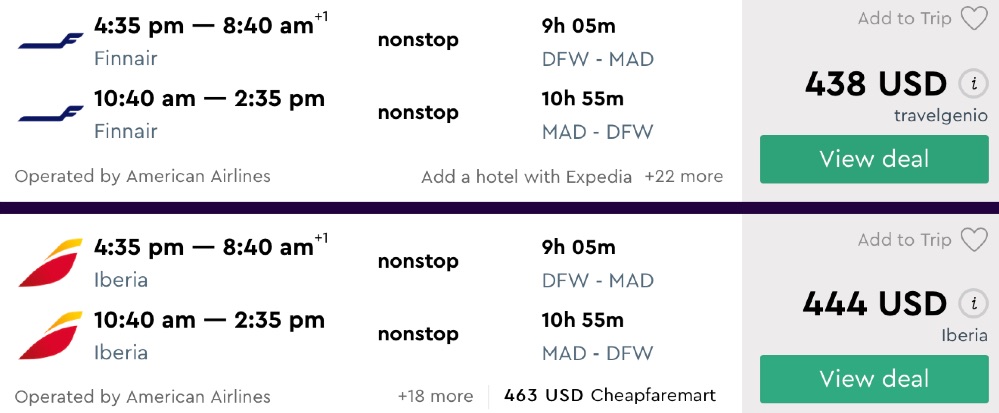Click Add a hotel with Expedia link

526,177
